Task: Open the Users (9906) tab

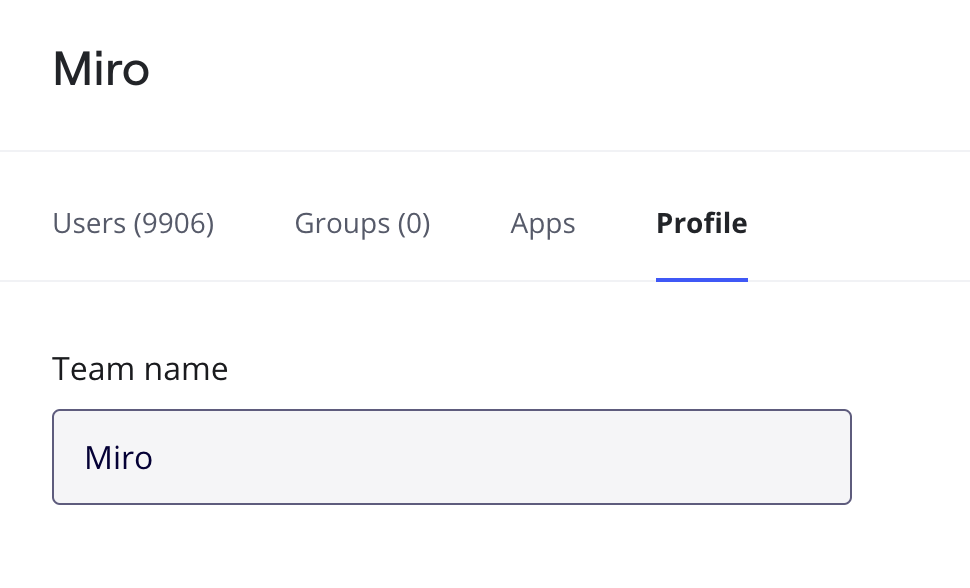Action: (x=133, y=223)
